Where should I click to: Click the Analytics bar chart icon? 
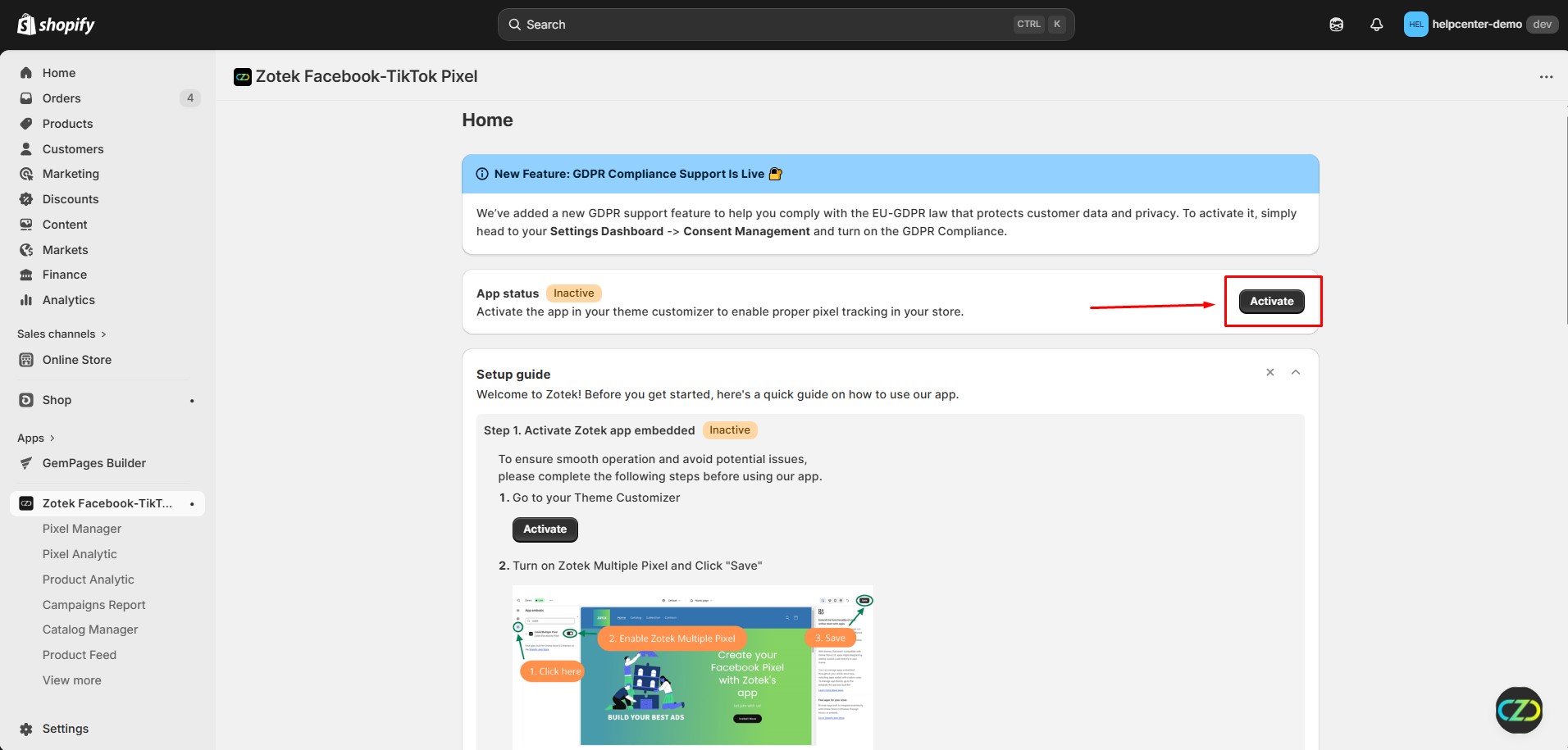click(26, 300)
